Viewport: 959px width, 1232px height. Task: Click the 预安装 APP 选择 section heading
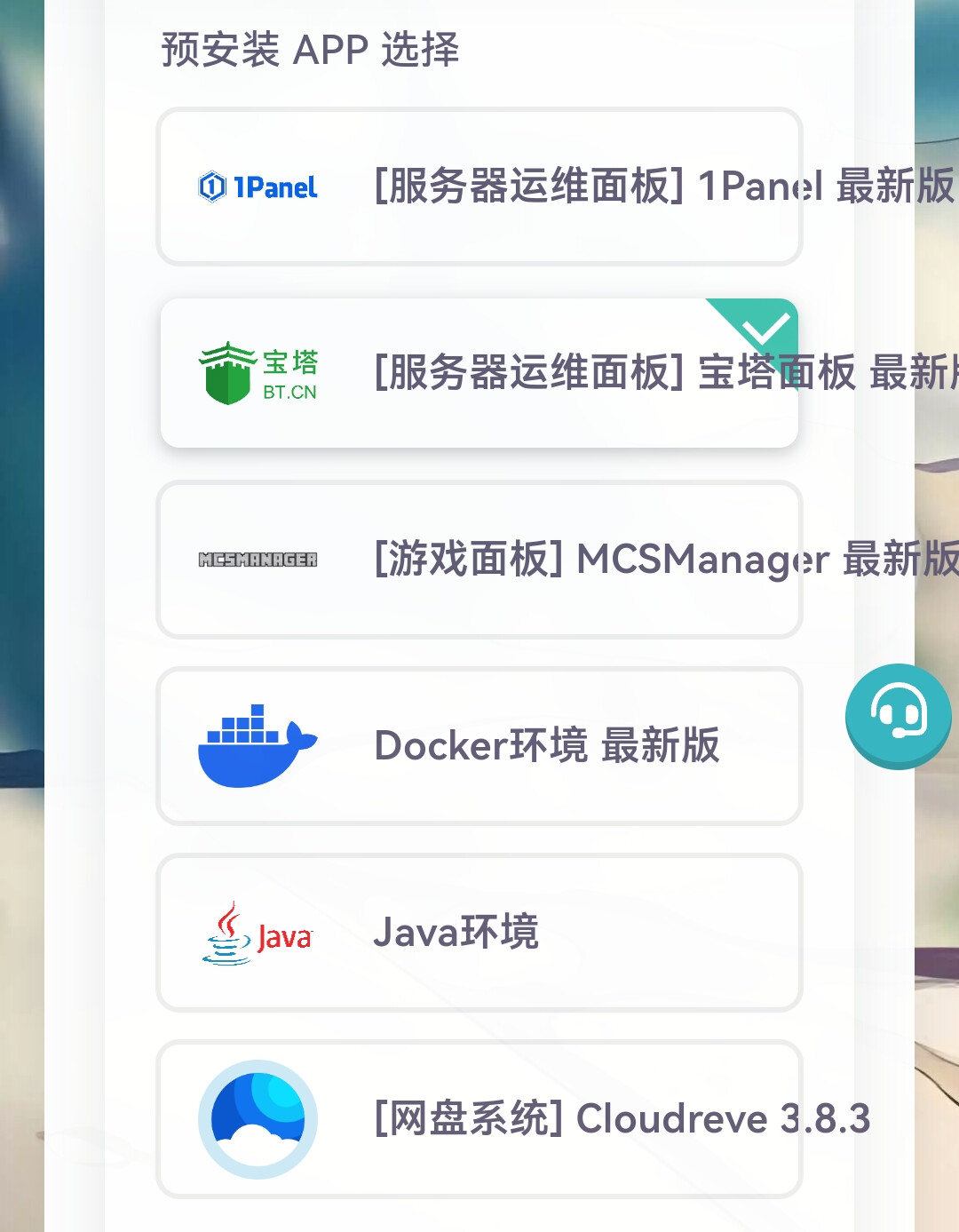[310, 50]
